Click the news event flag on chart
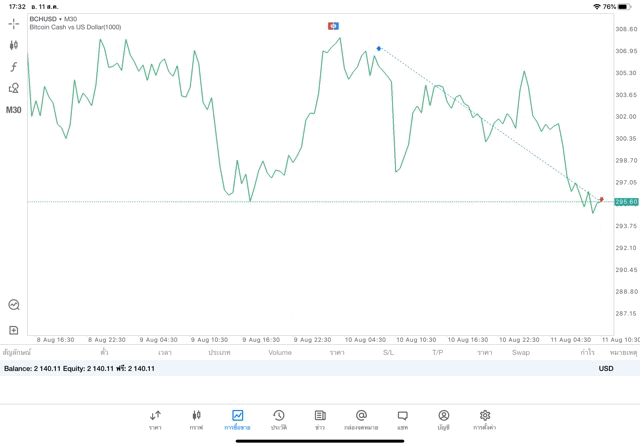640x447 pixels. click(334, 26)
